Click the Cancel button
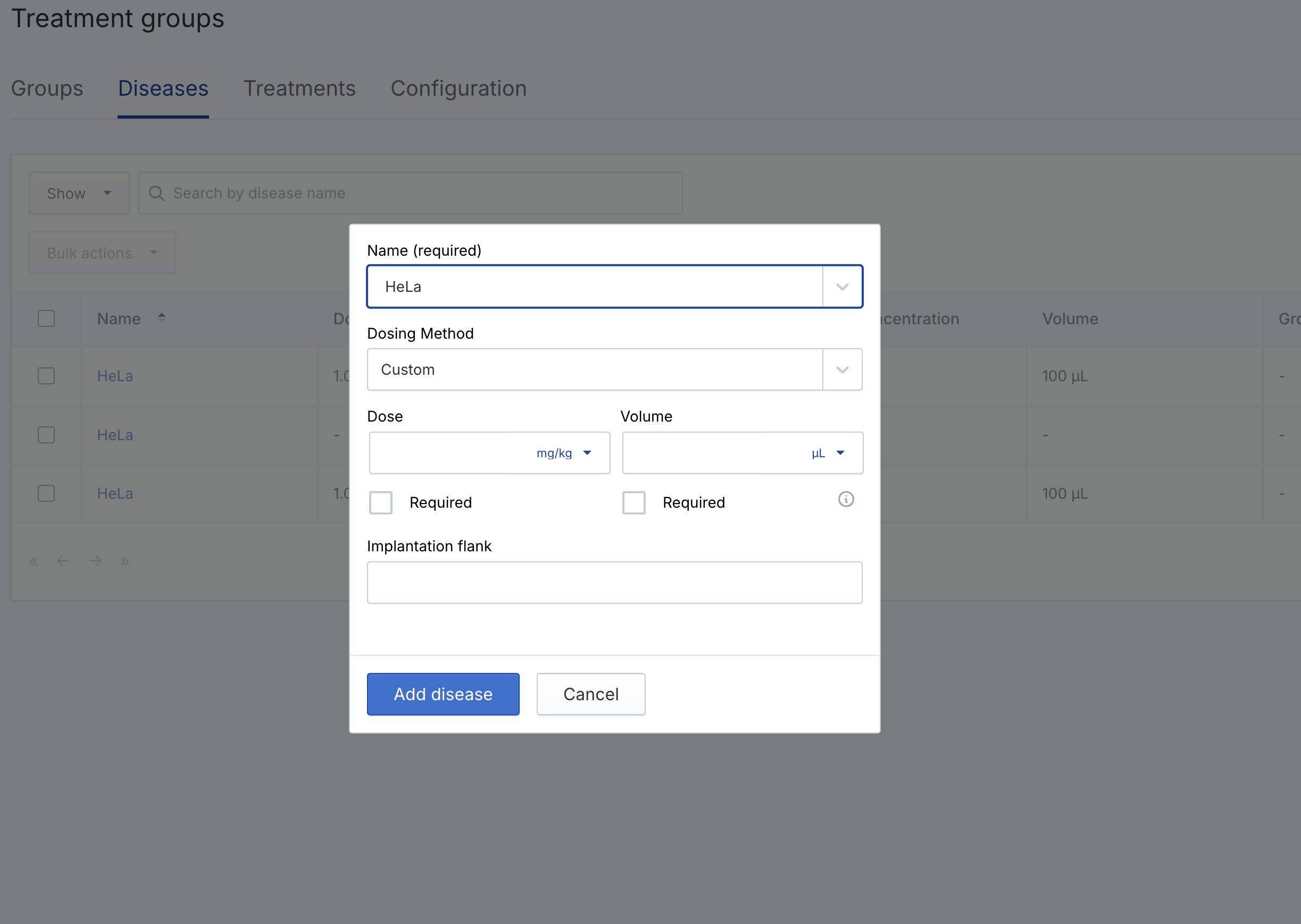This screenshot has width=1301, height=924. tap(591, 694)
